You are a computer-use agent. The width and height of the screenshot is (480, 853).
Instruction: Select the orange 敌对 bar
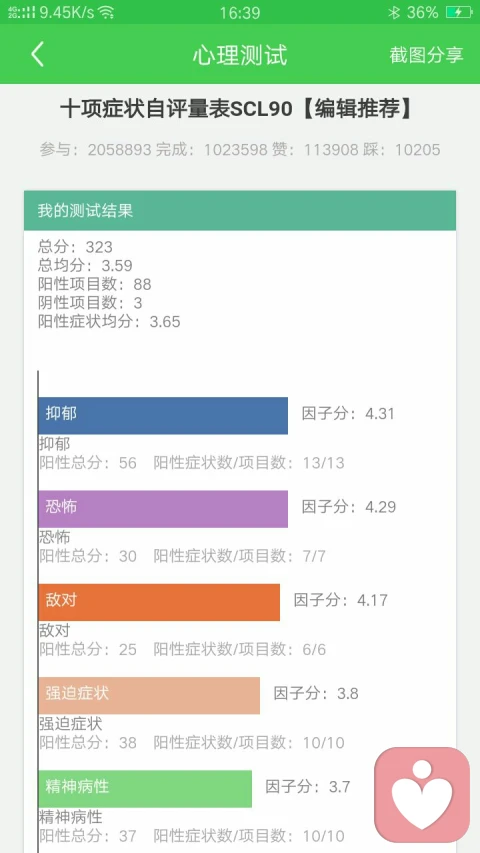tap(159, 602)
